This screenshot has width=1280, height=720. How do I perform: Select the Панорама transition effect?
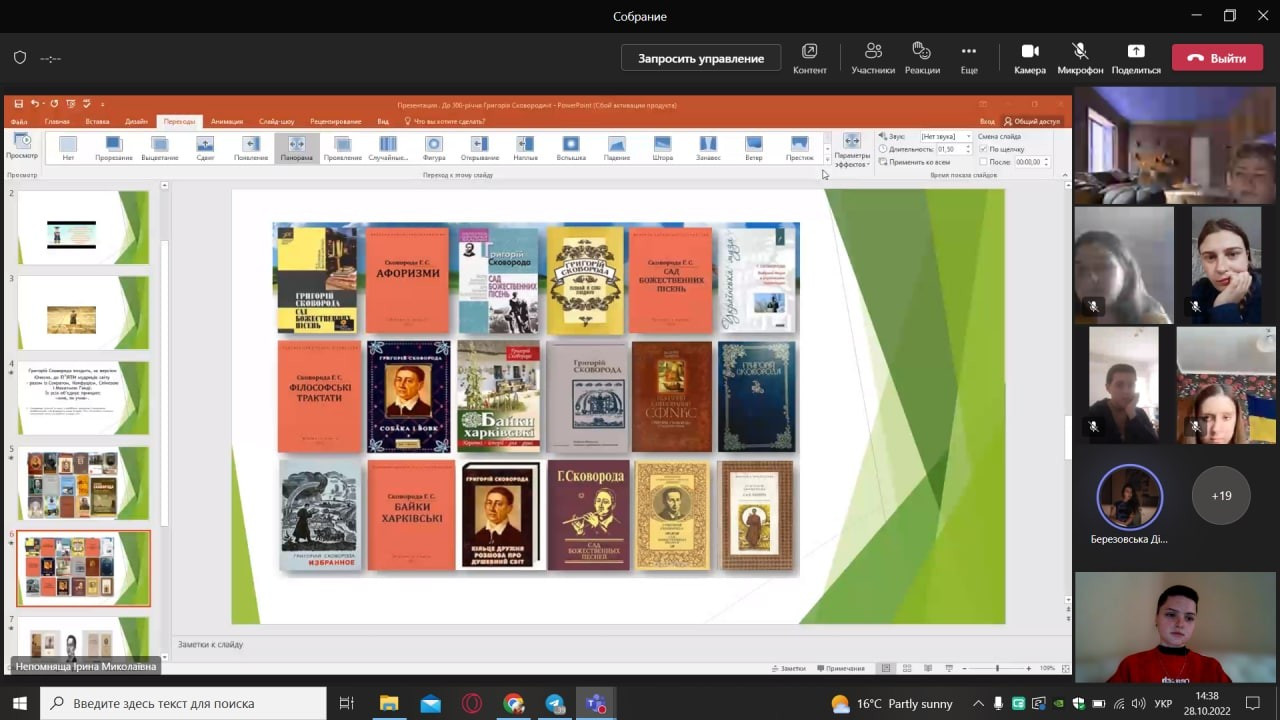[296, 148]
